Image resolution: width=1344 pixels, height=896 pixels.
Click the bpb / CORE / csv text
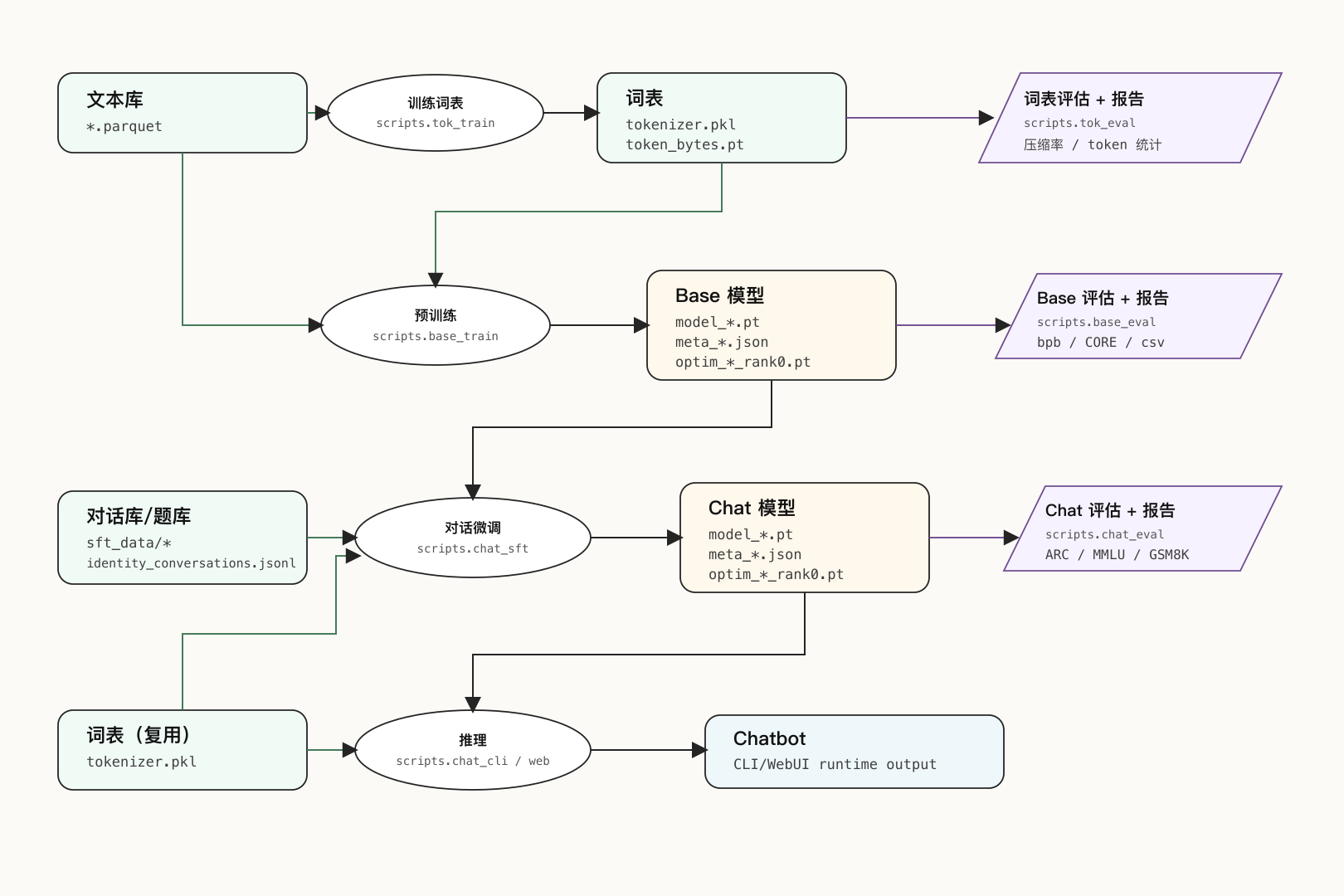click(x=1100, y=342)
